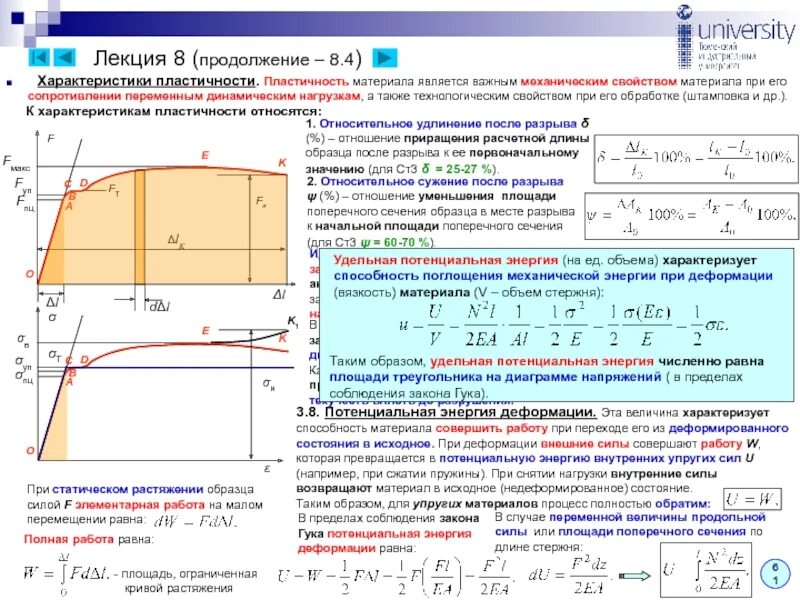This screenshot has width=800, height=600.
Task: Click the W integral formula at bottom left
Action: tap(66, 574)
